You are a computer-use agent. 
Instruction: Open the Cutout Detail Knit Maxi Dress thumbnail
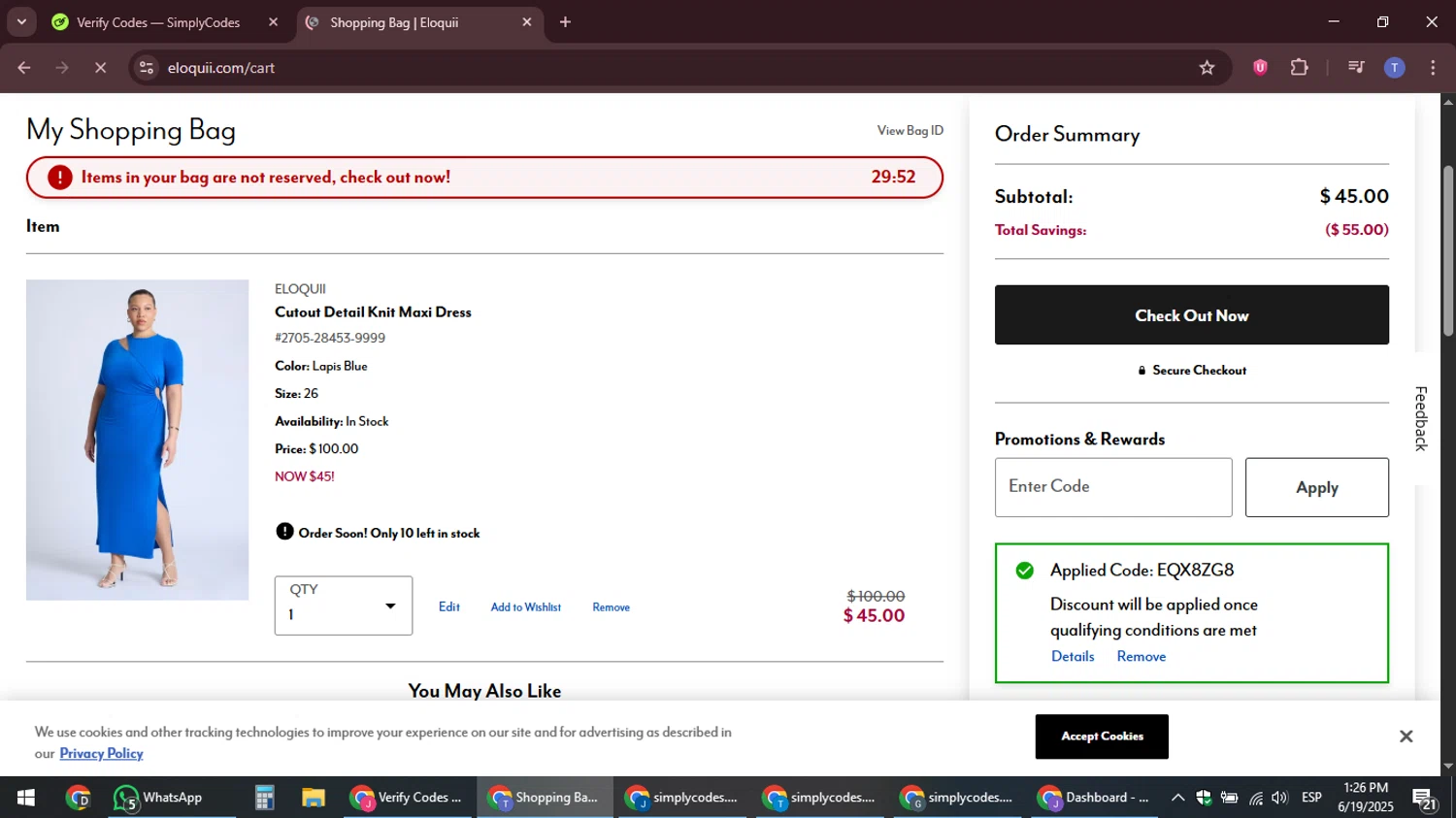[x=137, y=440]
